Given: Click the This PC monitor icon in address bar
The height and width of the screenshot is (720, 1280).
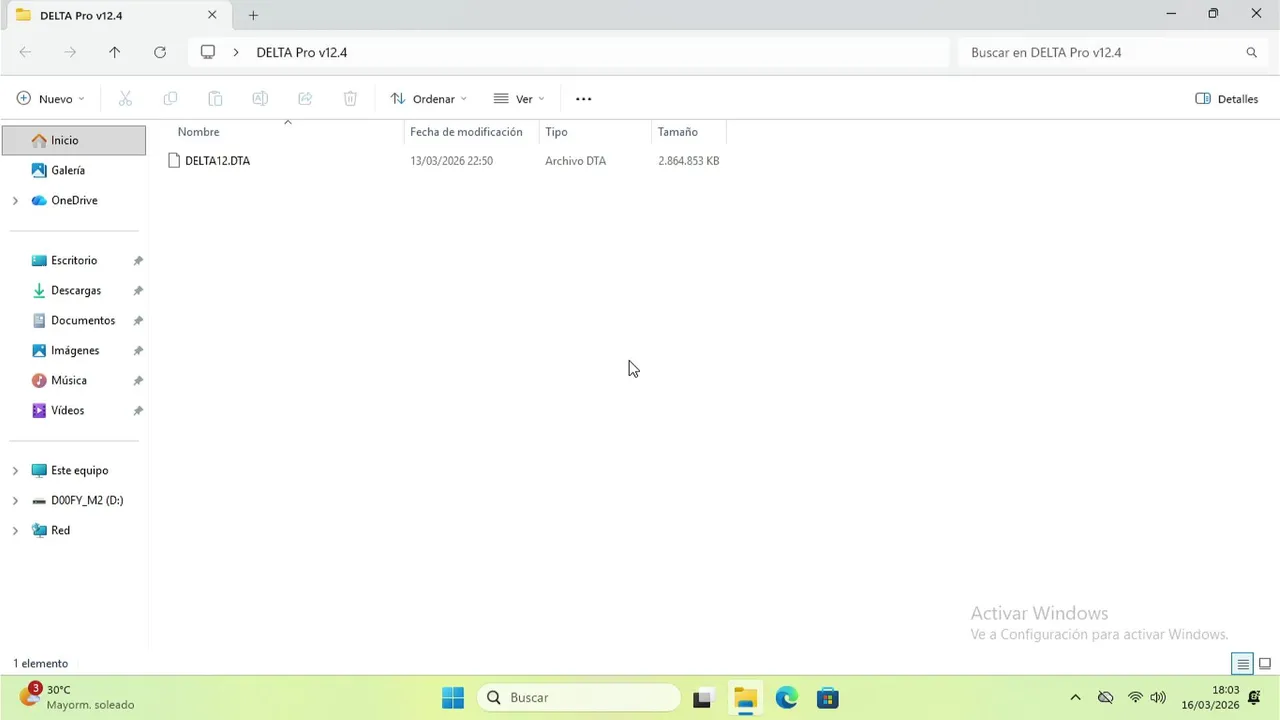Looking at the screenshot, I should tap(208, 52).
